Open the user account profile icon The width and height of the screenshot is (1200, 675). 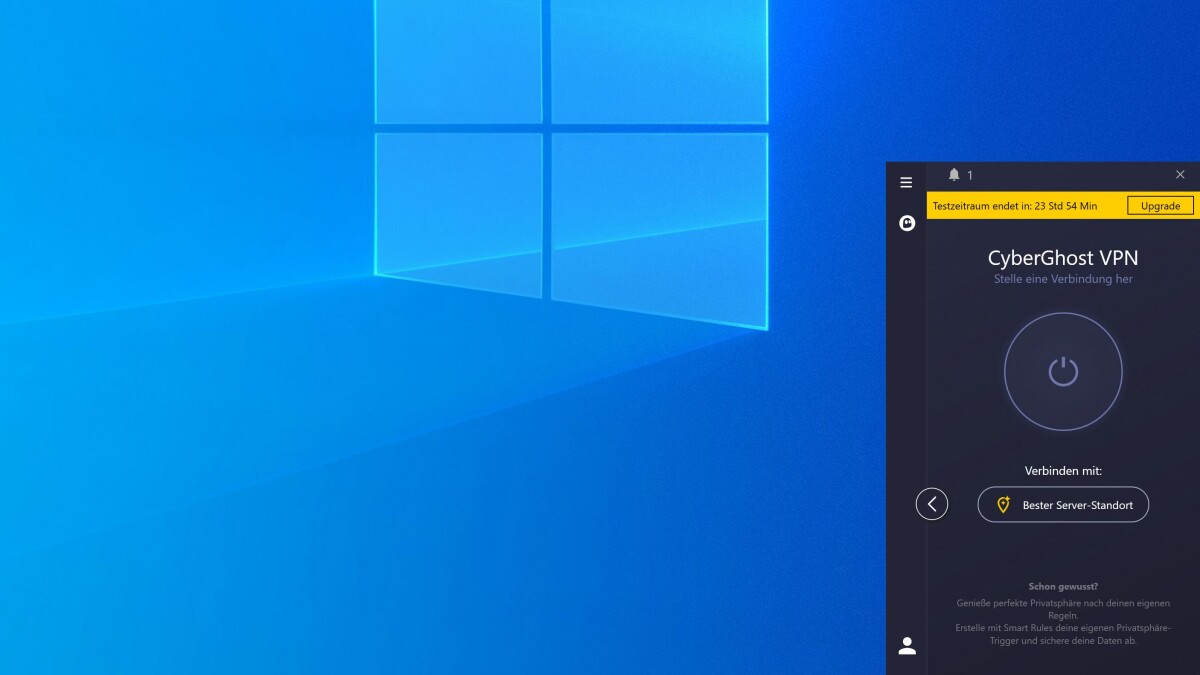(x=907, y=645)
